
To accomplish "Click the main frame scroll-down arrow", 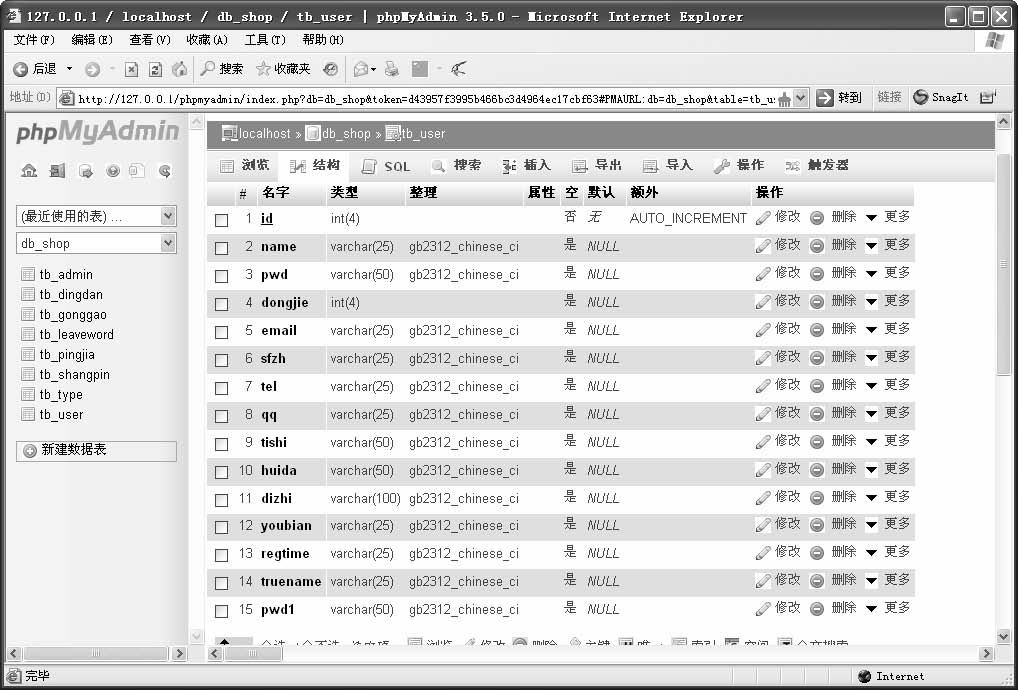I will (1003, 636).
